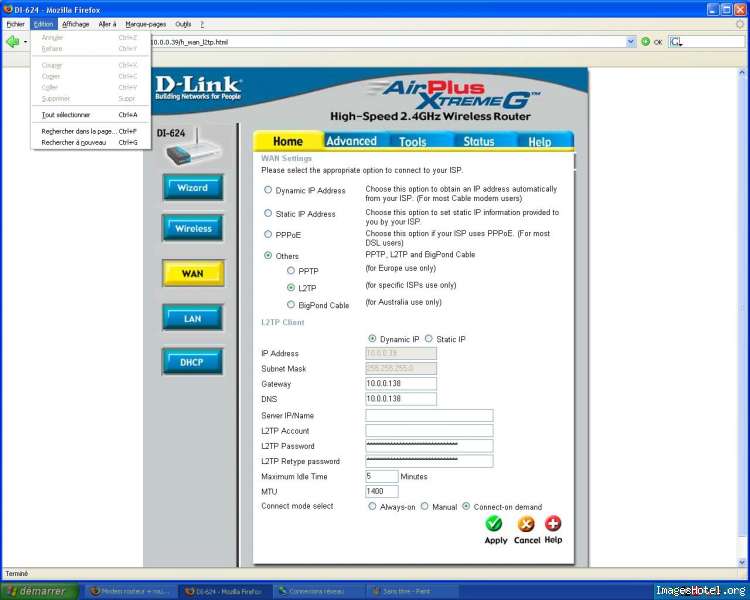
Task: Click the URL address bar
Action: coord(387,42)
